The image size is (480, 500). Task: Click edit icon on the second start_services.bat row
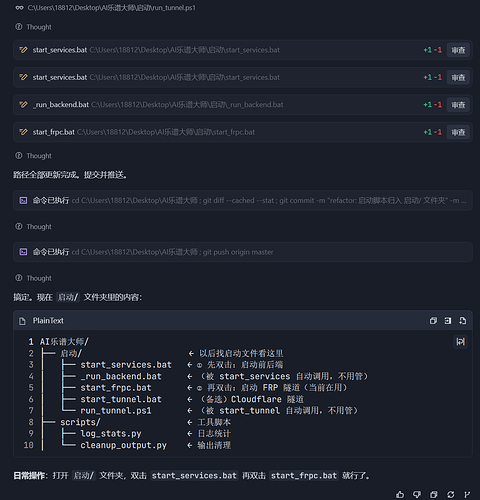click(23, 77)
